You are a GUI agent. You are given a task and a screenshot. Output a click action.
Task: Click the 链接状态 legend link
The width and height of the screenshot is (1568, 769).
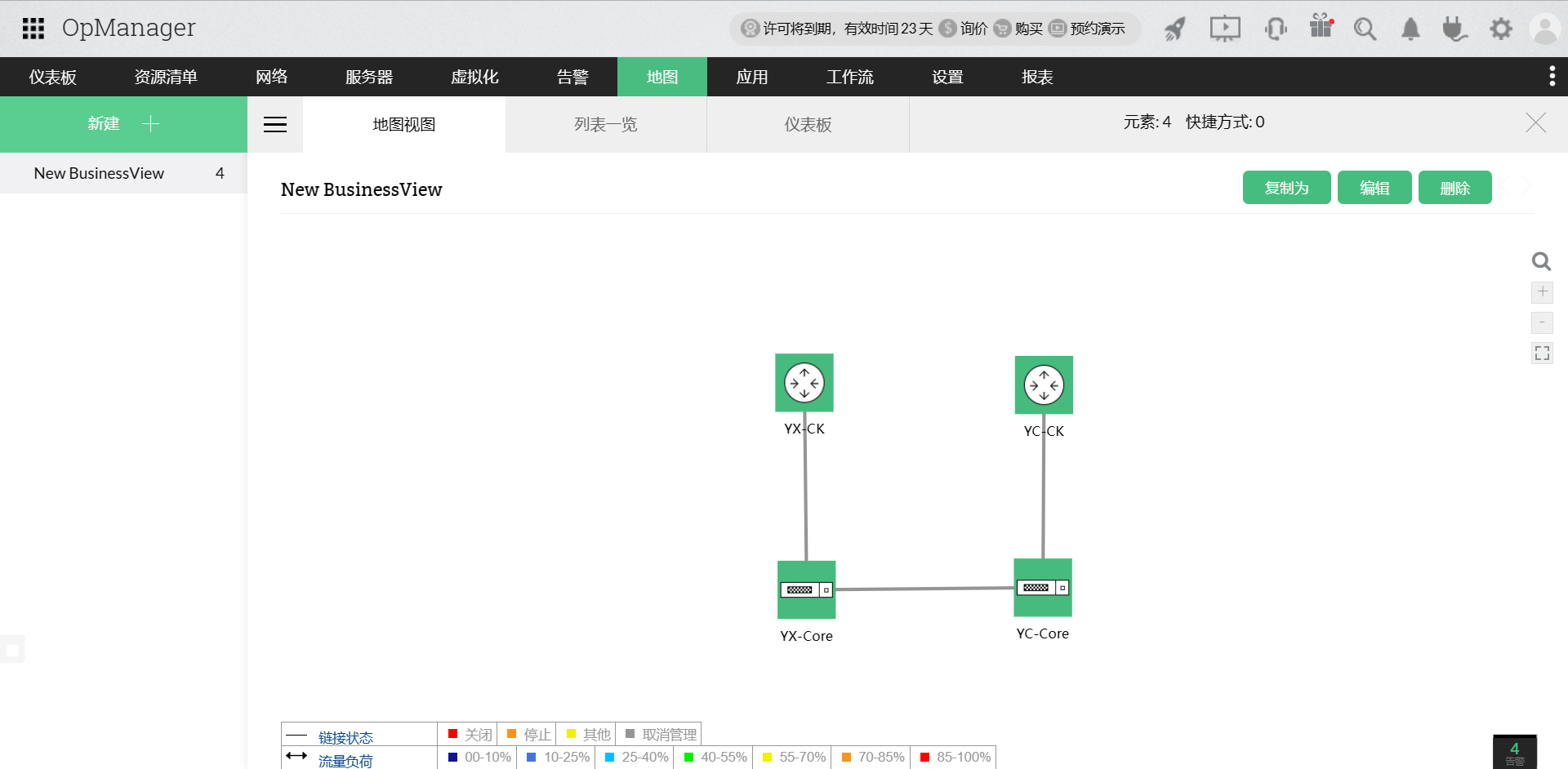[345, 737]
